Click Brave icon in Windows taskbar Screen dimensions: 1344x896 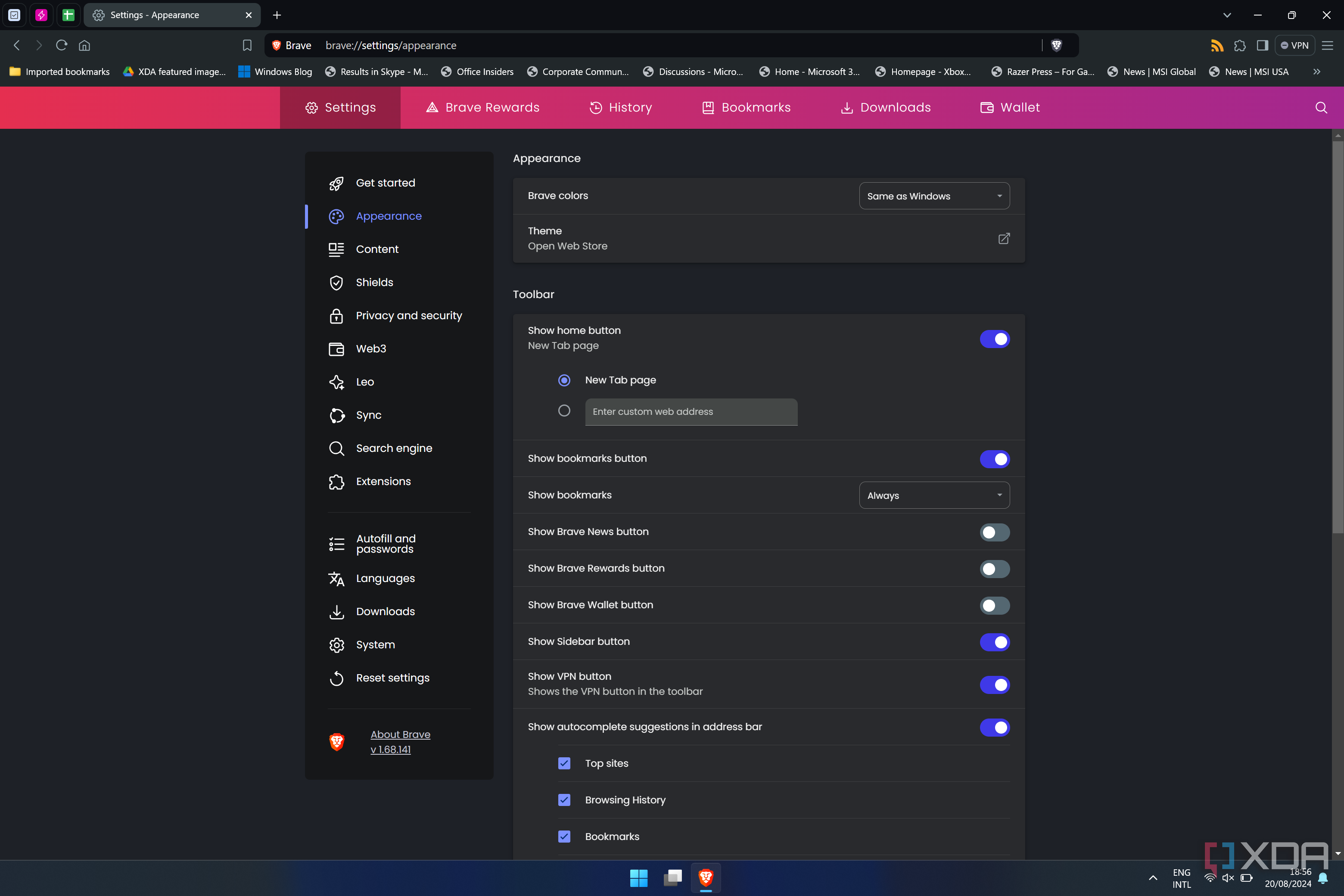click(706, 878)
